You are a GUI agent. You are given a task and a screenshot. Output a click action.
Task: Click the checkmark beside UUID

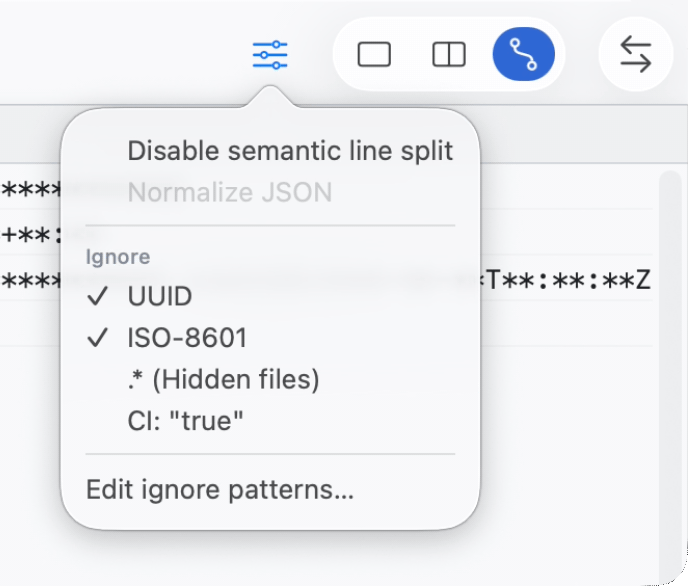point(98,297)
